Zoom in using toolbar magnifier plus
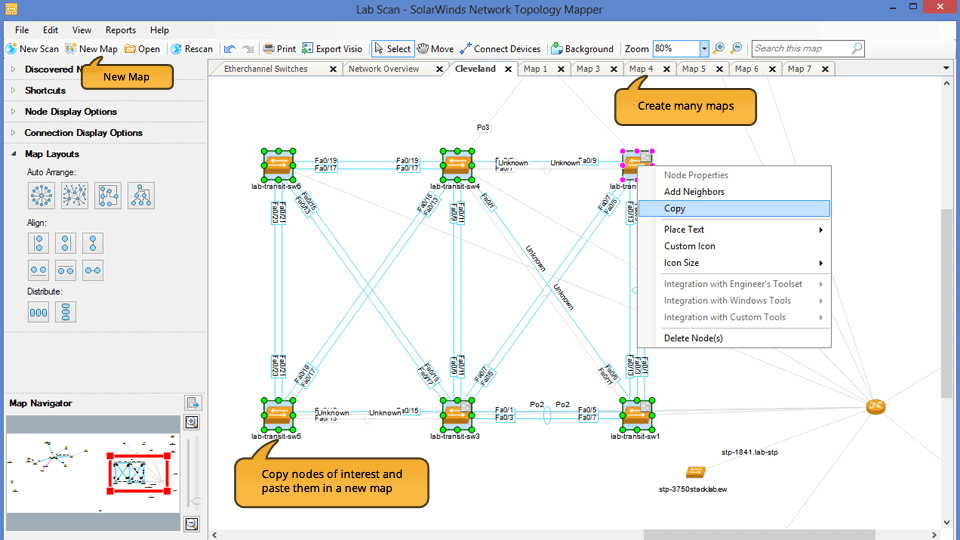Viewport: 960px width, 540px height. [719, 48]
